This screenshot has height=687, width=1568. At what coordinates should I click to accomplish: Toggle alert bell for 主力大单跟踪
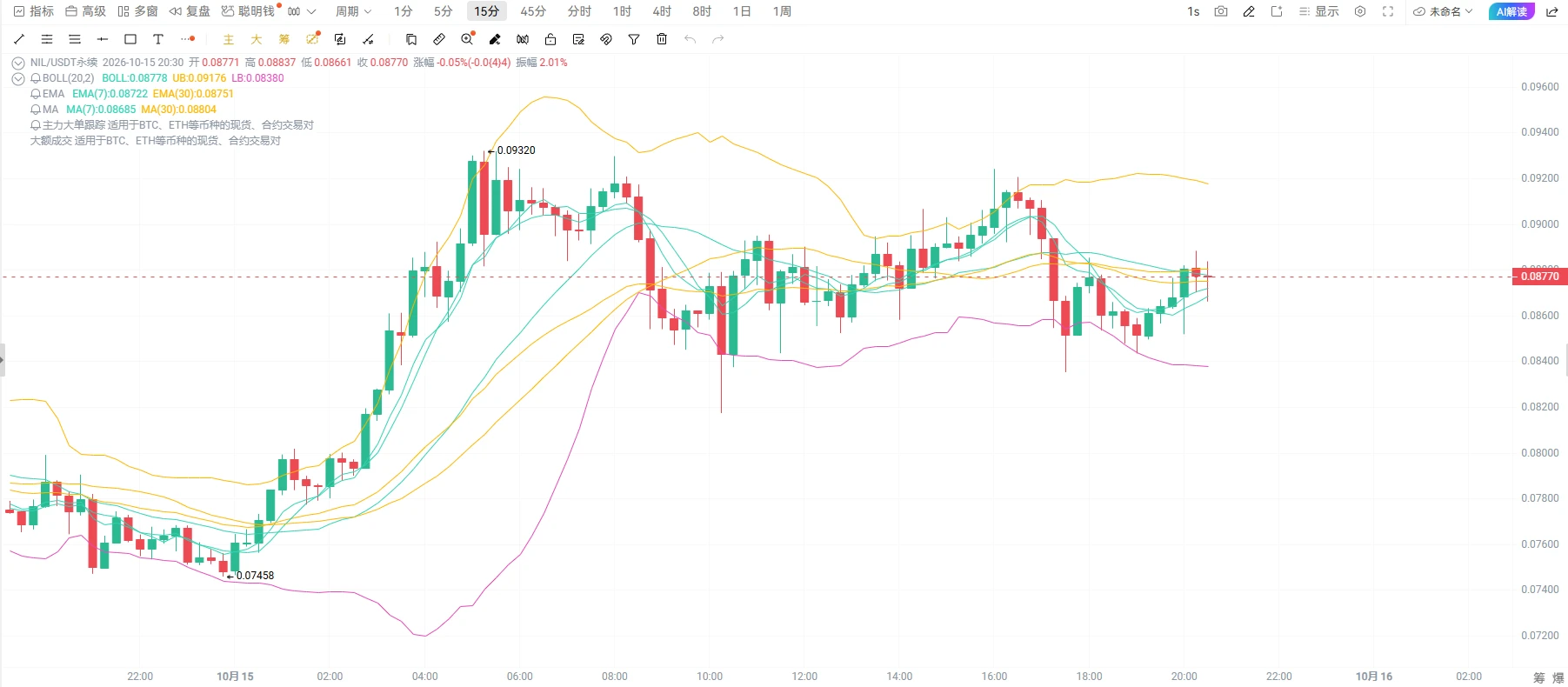coord(36,125)
